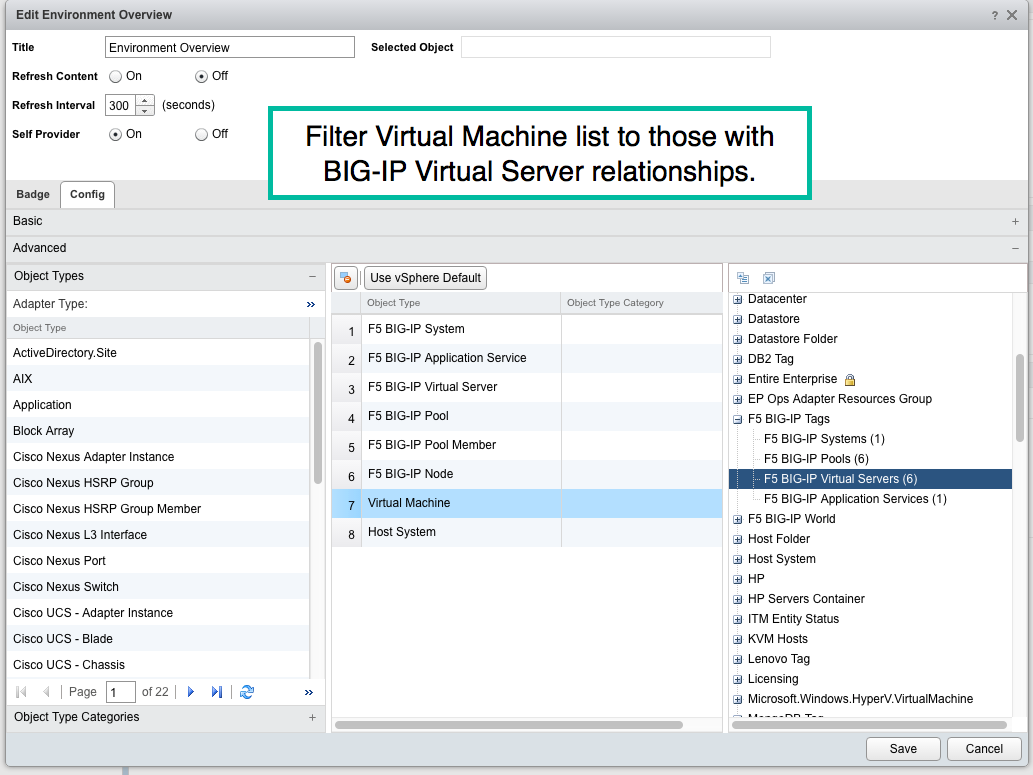Expand the Datacenter tree node
Image resolution: width=1033 pixels, height=775 pixels.
[x=738, y=299]
